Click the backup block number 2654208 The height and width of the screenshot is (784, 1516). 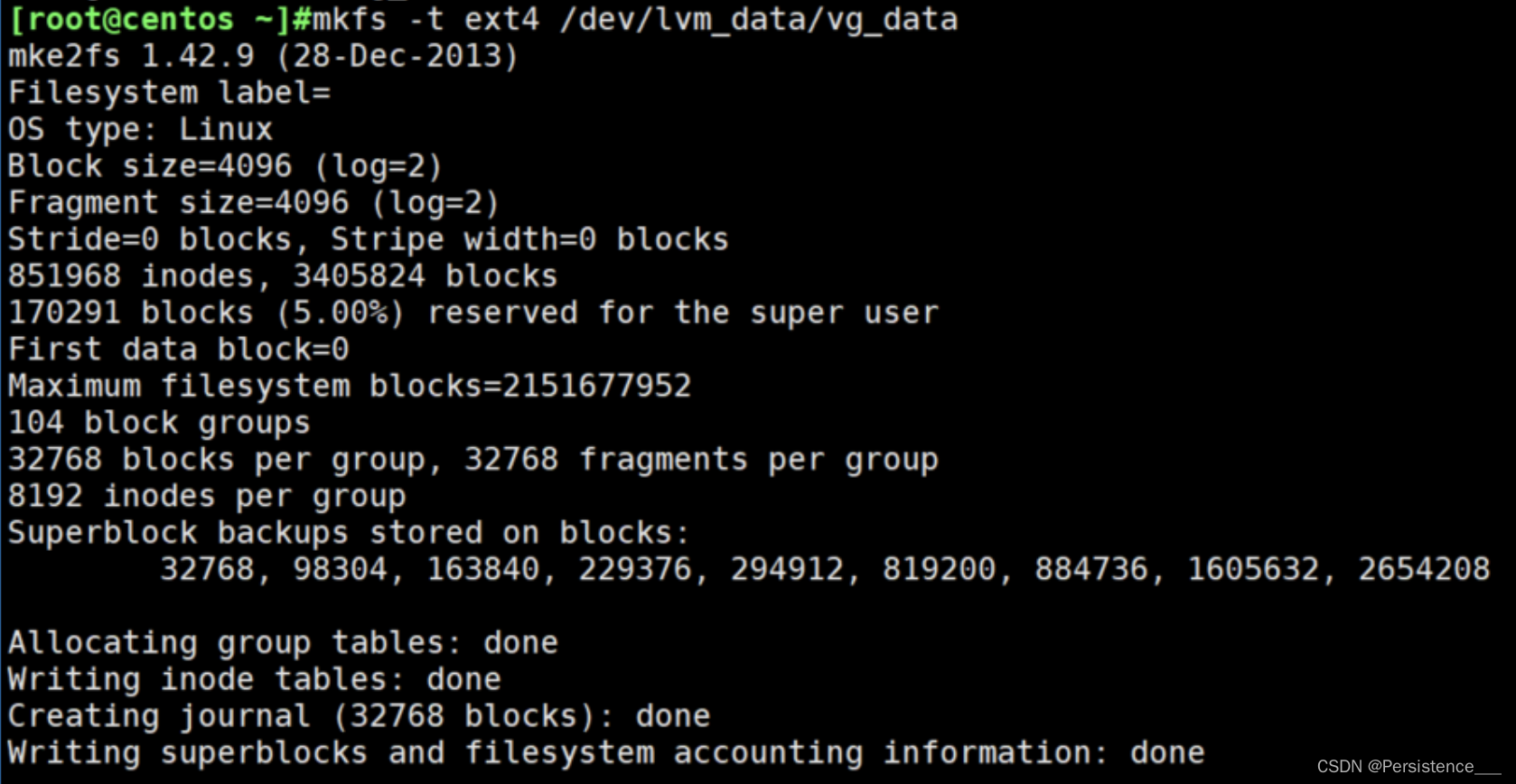pos(1424,570)
